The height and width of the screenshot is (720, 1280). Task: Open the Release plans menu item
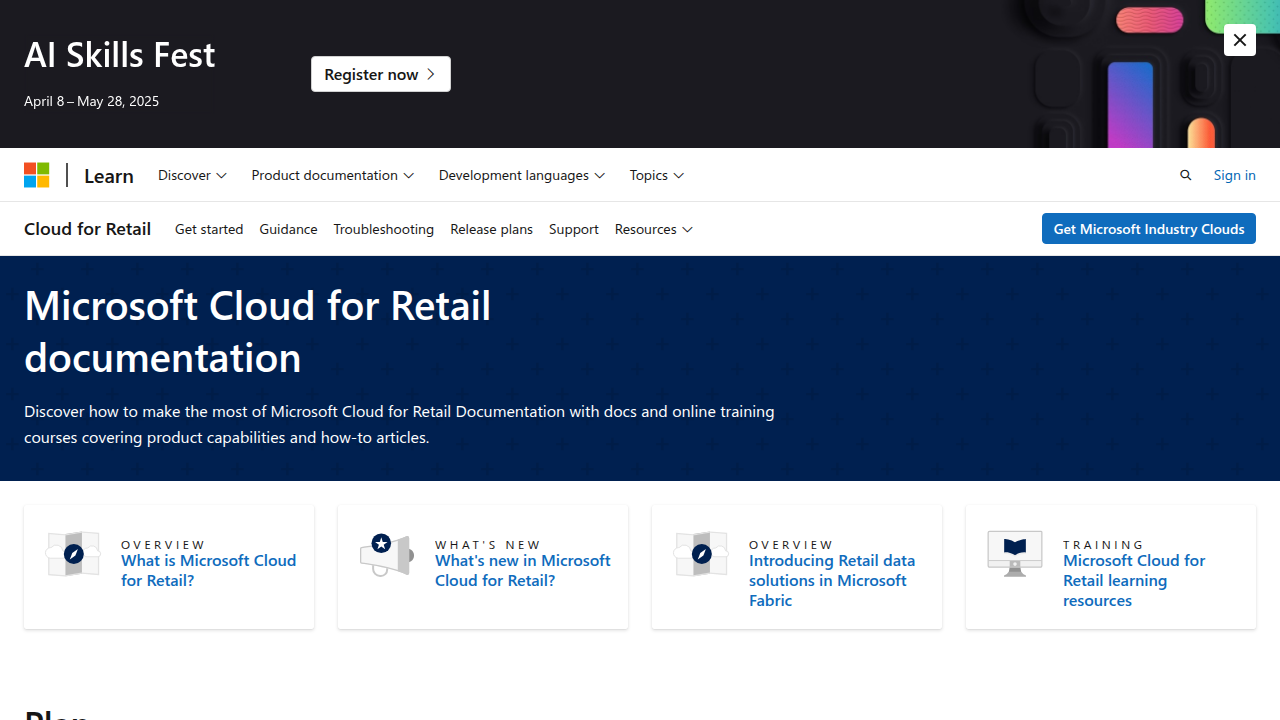click(491, 229)
